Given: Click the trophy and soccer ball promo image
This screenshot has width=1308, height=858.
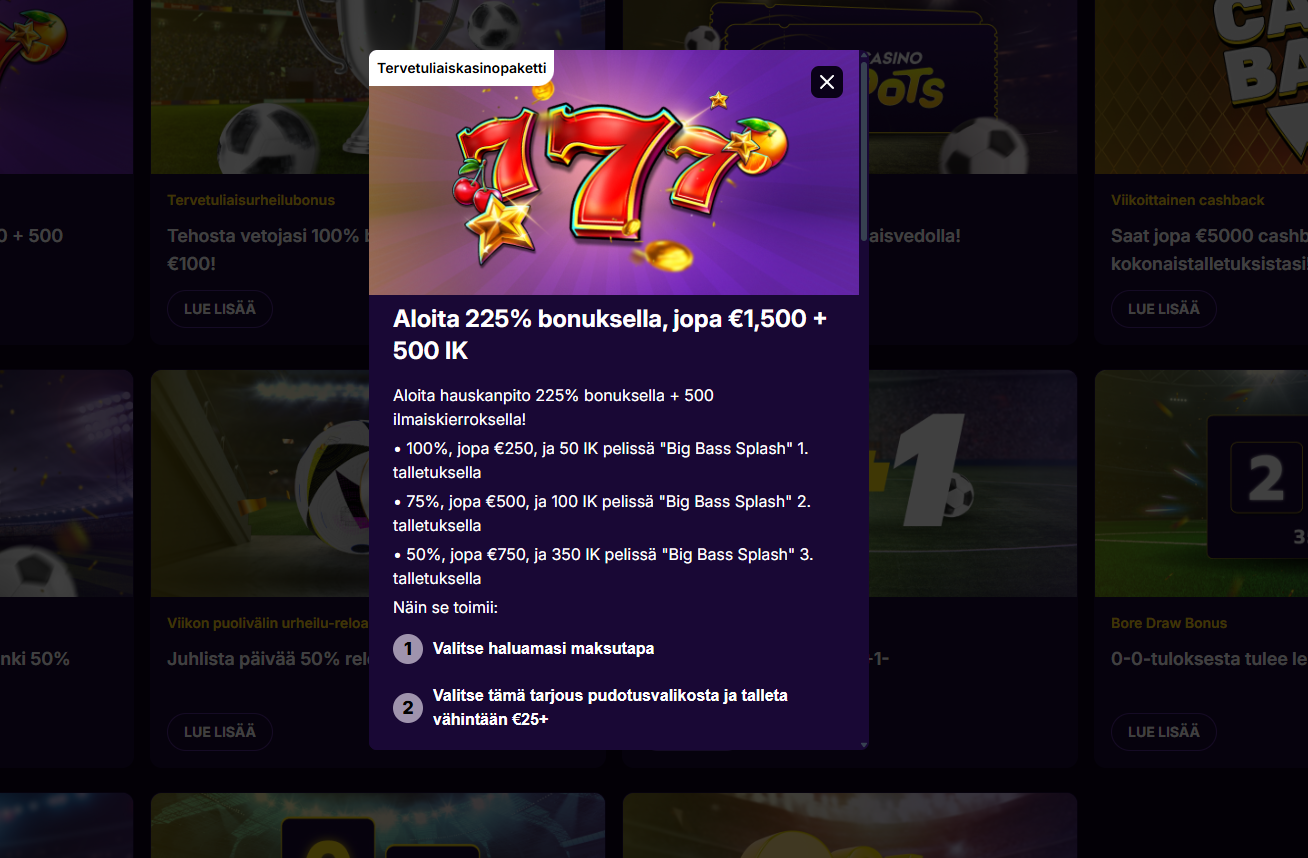Looking at the screenshot, I should pyautogui.click(x=260, y=87).
